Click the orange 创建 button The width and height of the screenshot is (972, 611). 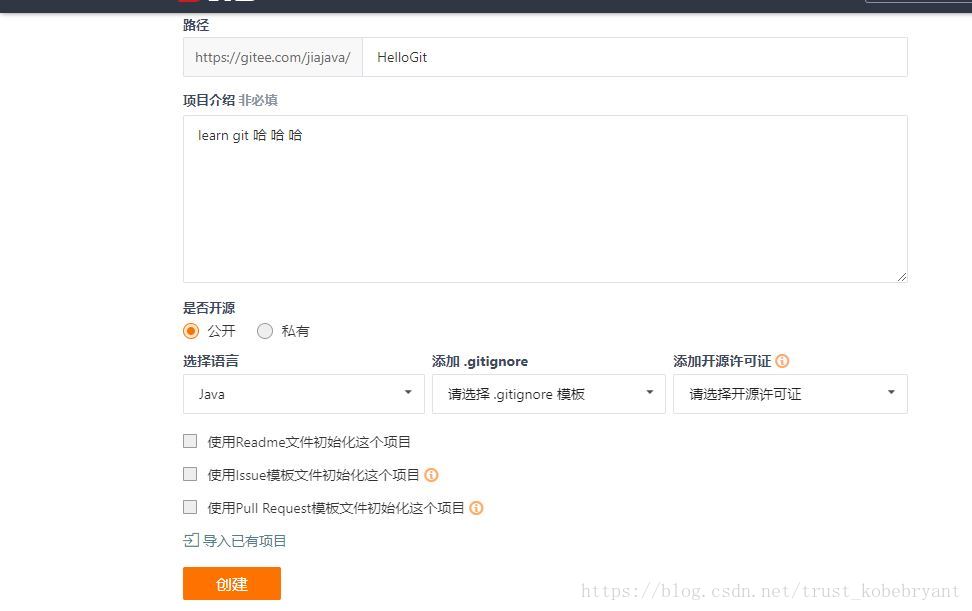tap(232, 583)
